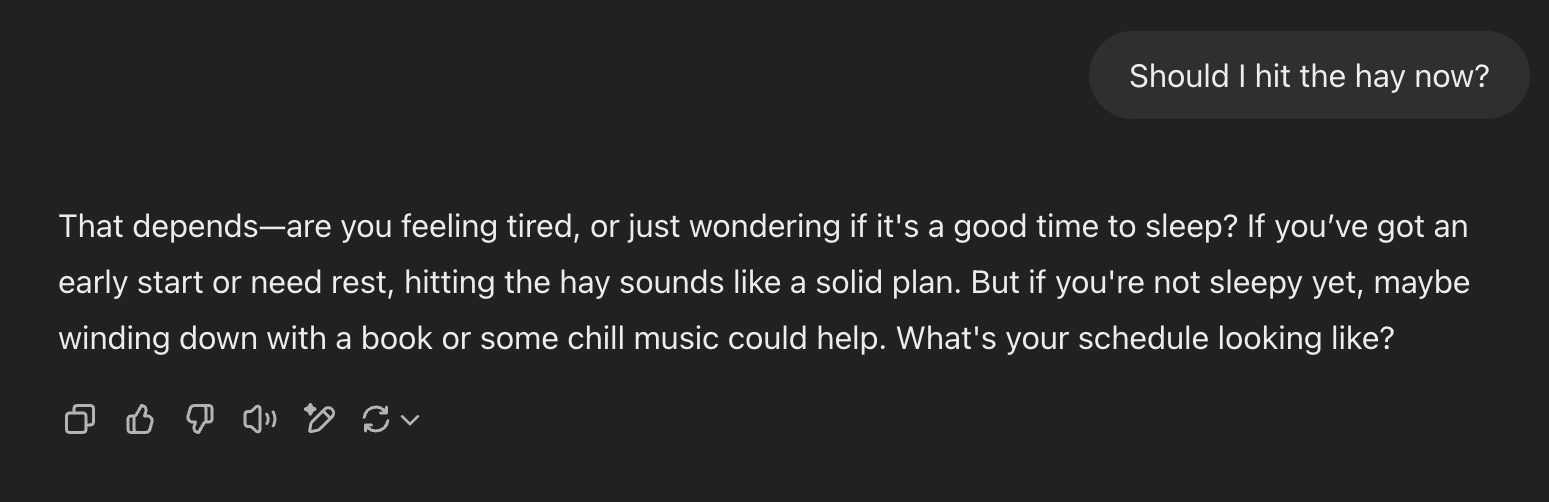
Task: Copy the assistant's response
Action: 80,420
